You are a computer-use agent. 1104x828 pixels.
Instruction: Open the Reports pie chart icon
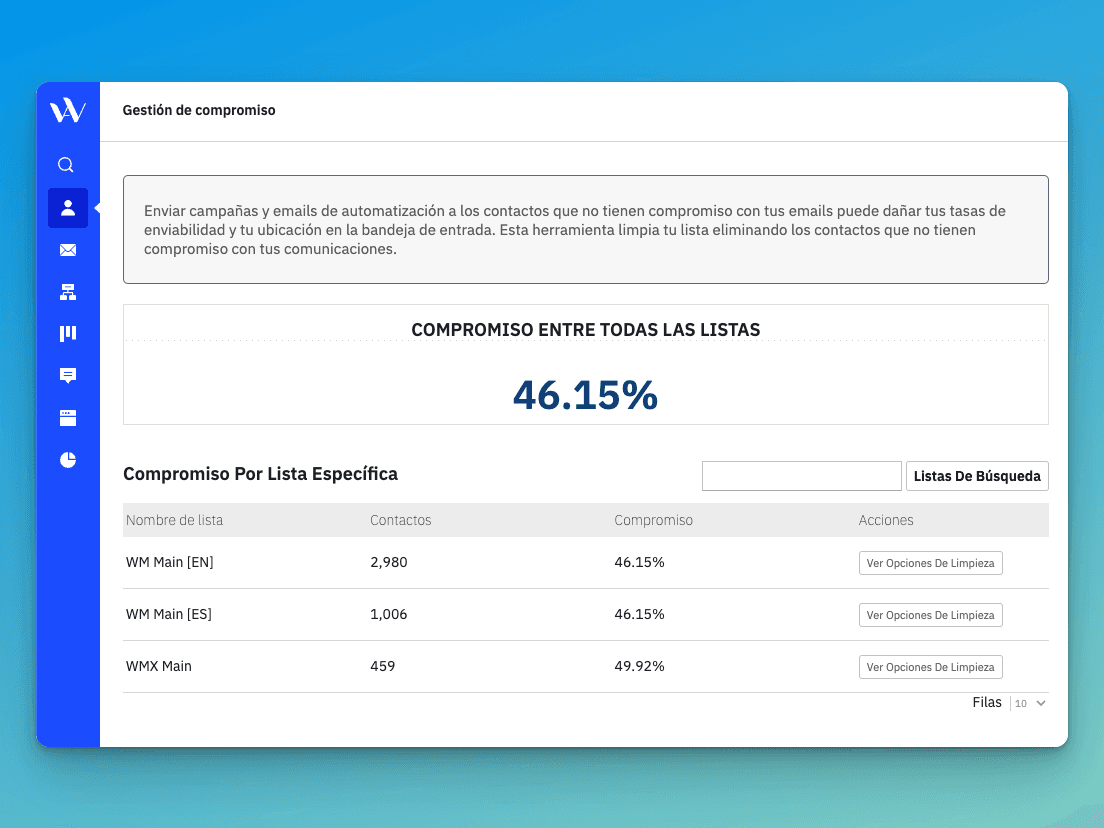[x=68, y=460]
